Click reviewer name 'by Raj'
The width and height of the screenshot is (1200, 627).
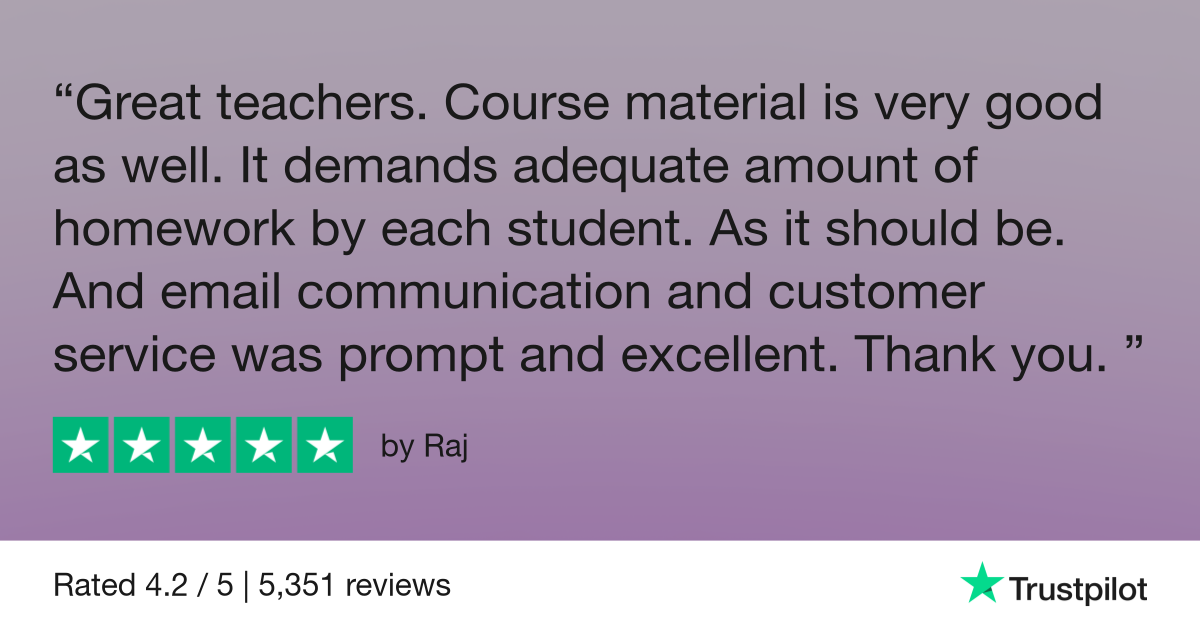[x=425, y=447]
